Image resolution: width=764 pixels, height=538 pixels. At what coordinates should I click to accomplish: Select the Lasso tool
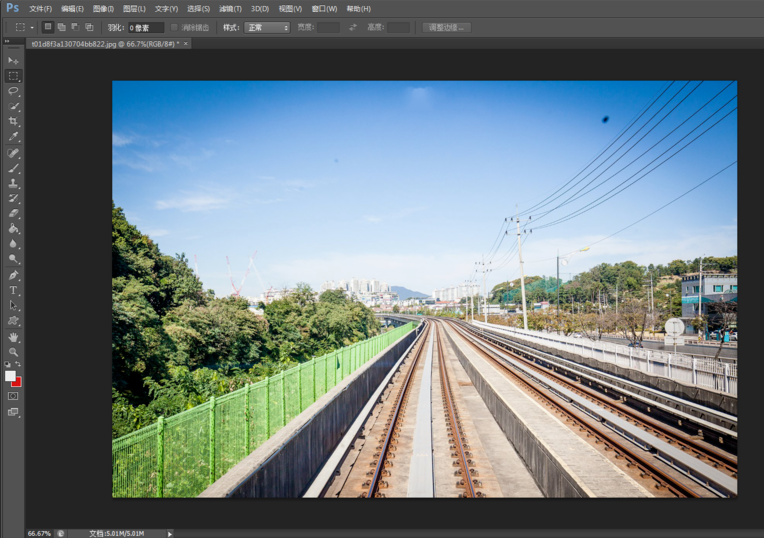(x=13, y=91)
